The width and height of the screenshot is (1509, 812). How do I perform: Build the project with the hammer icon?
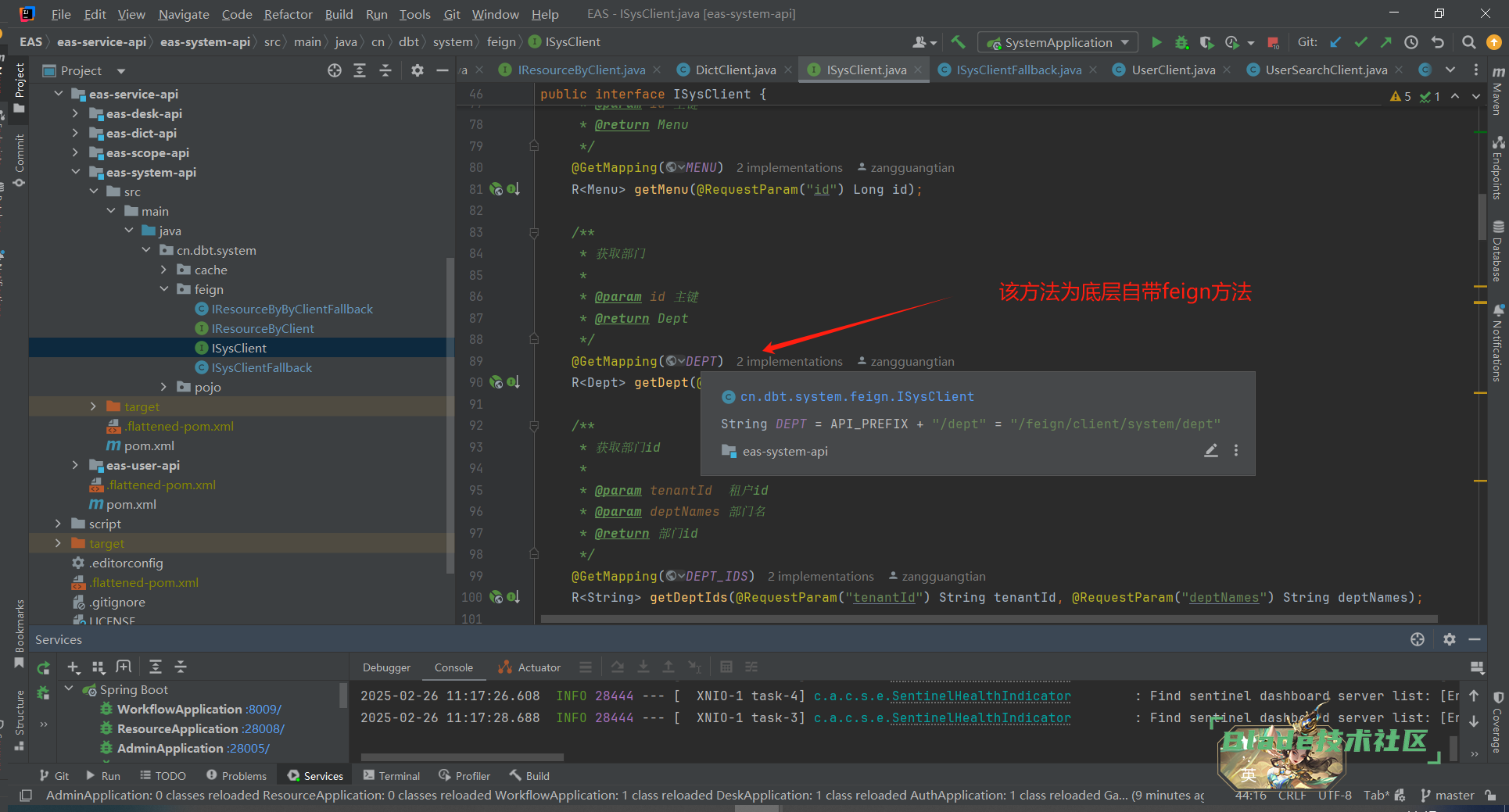click(x=958, y=42)
